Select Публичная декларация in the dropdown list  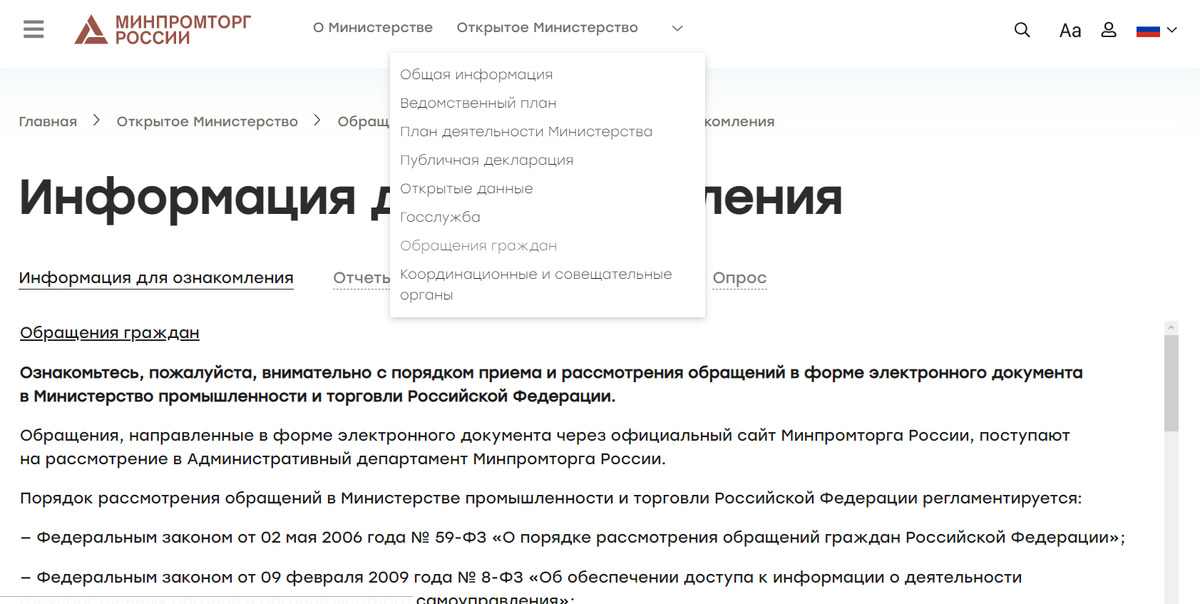pyautogui.click(x=487, y=159)
